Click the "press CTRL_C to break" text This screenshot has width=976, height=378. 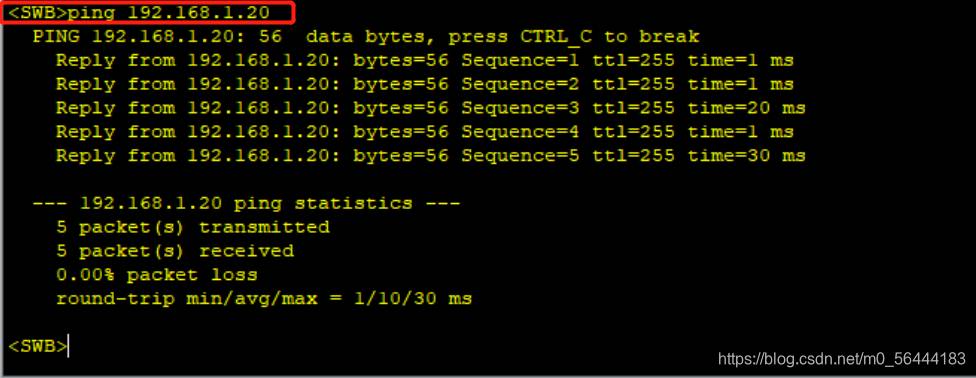tap(574, 37)
